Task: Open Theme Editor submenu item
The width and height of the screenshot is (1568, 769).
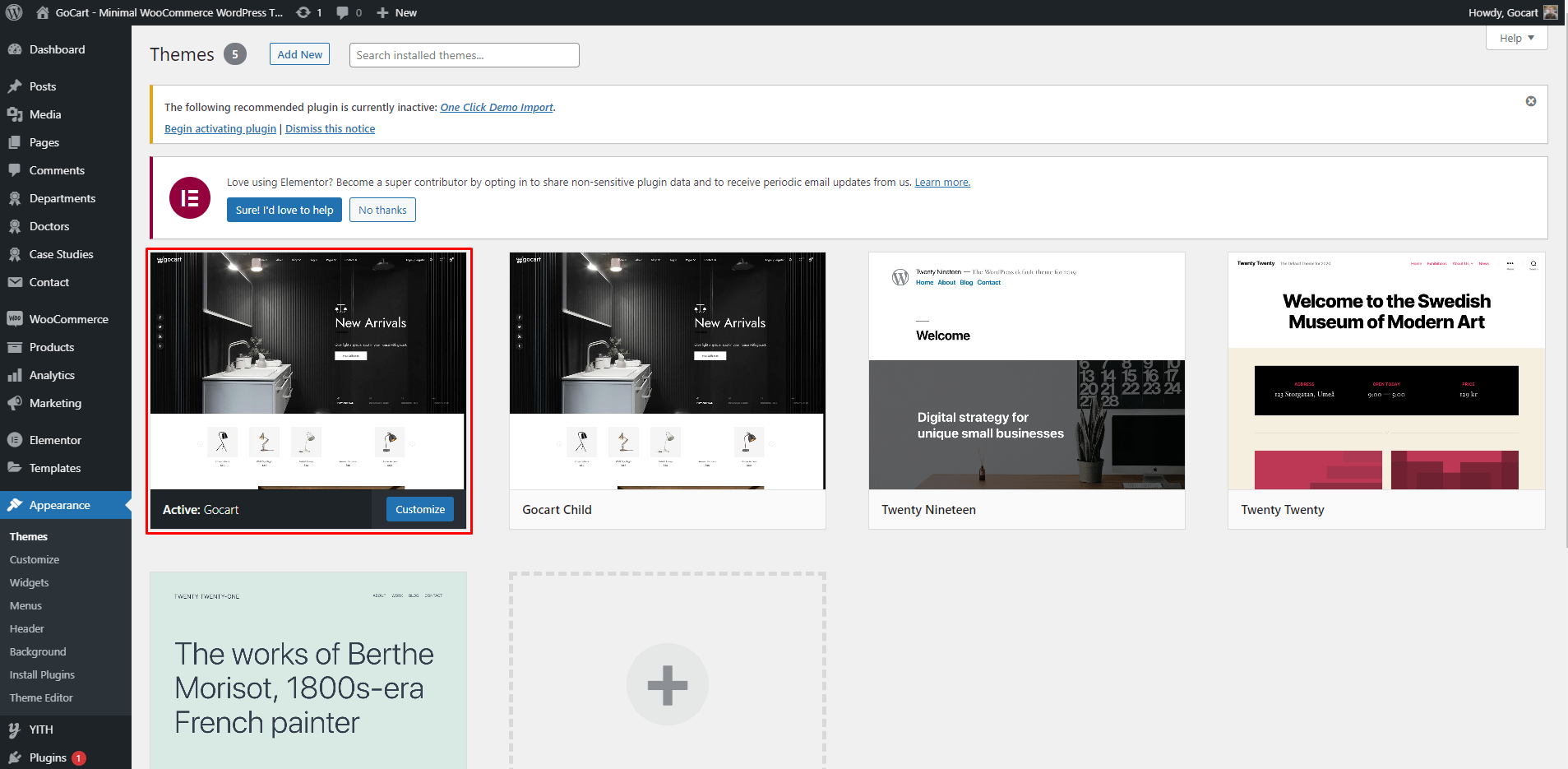Action: click(x=41, y=697)
